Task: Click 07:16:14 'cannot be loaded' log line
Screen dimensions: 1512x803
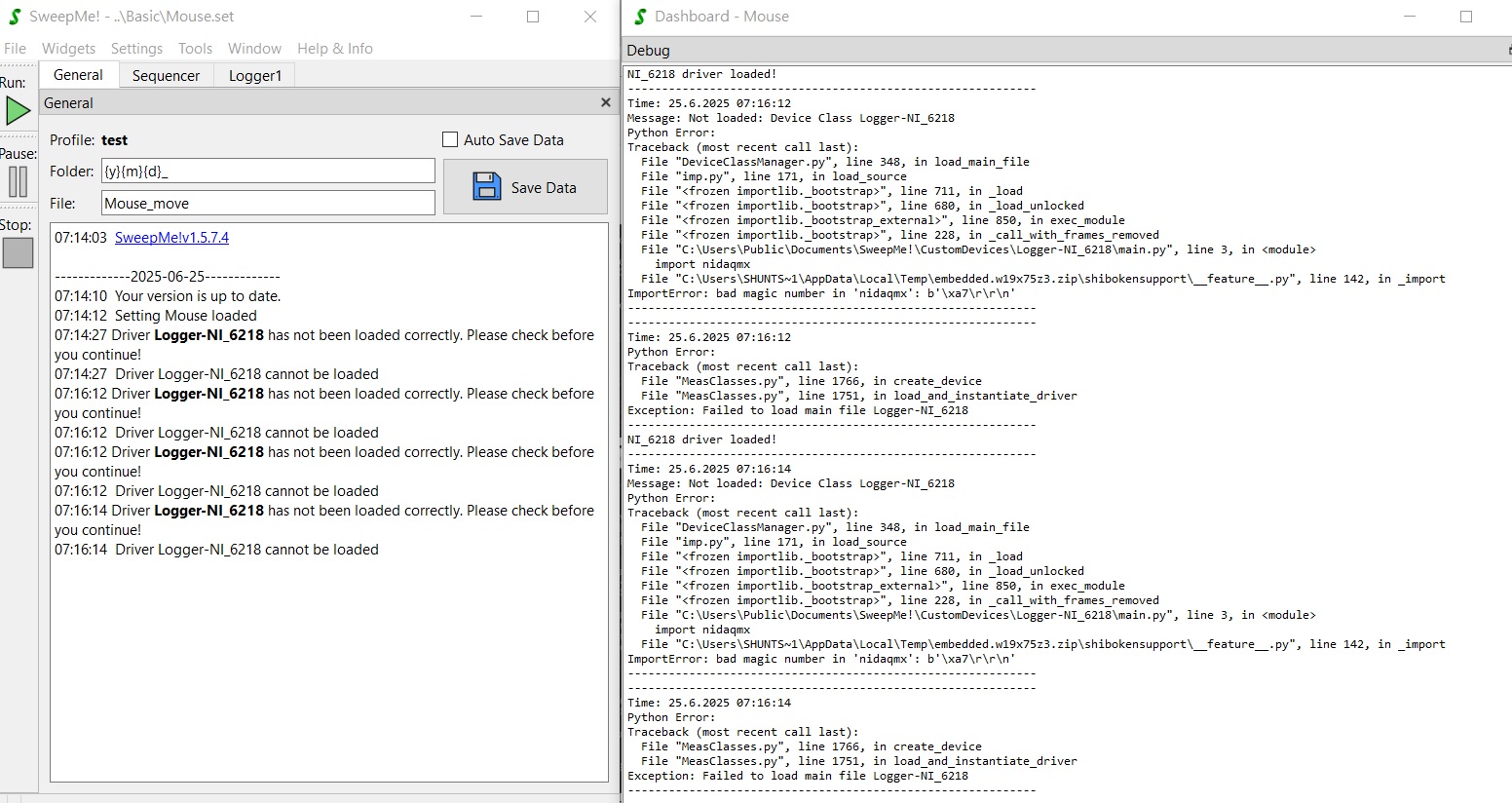Action: click(216, 550)
